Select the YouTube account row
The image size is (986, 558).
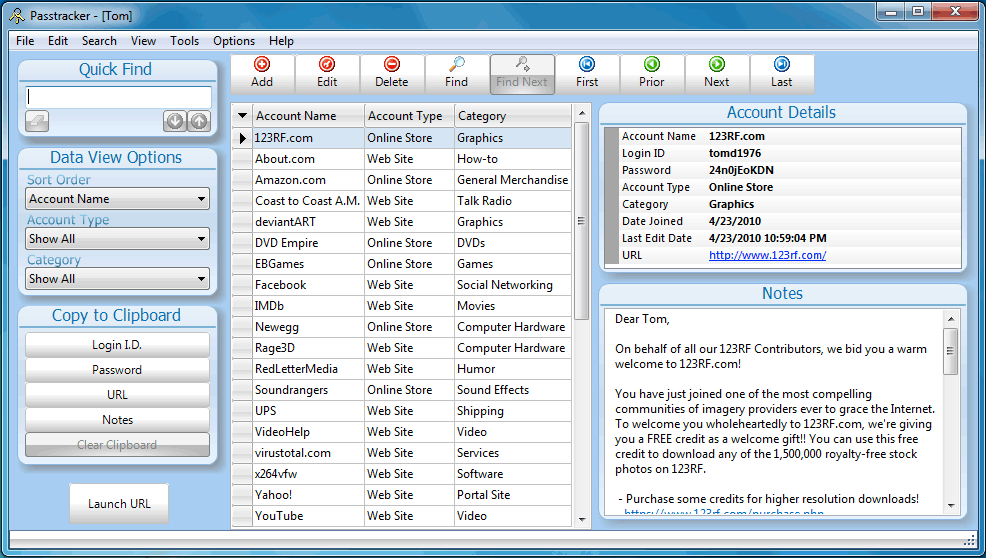[402, 516]
